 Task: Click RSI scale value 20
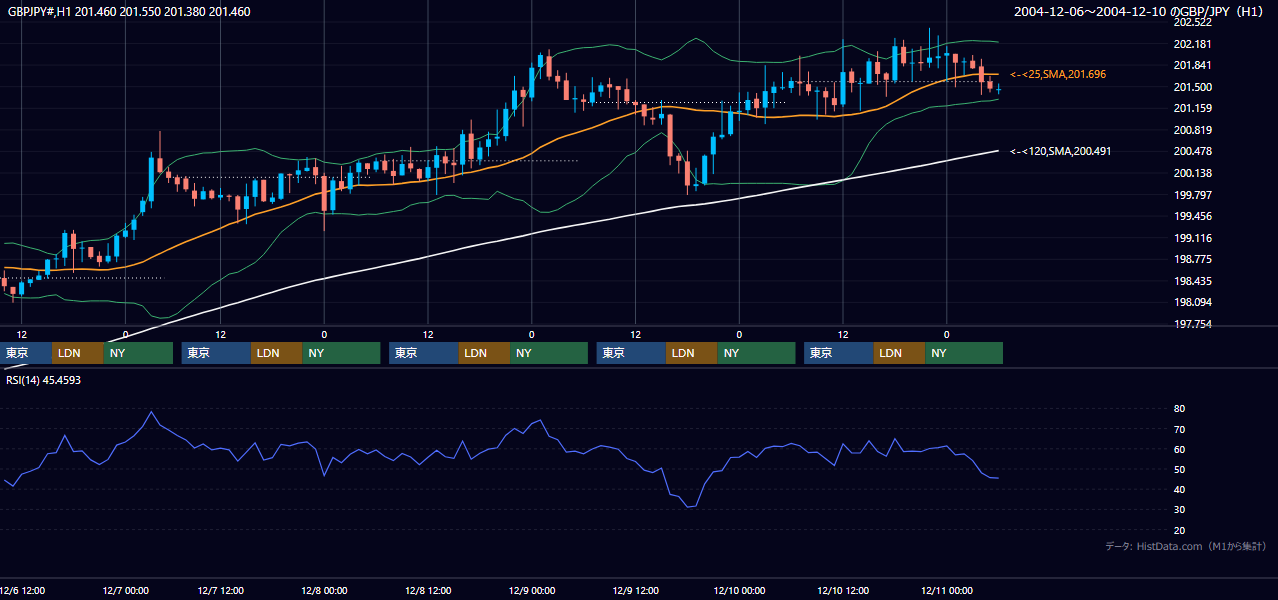click(x=1179, y=530)
